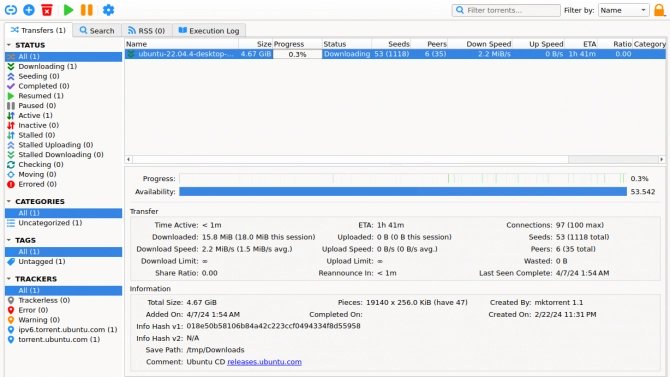This screenshot has height=377, width=670.
Task: Select the Warning (0) tracker filter
Action: click(63, 320)
